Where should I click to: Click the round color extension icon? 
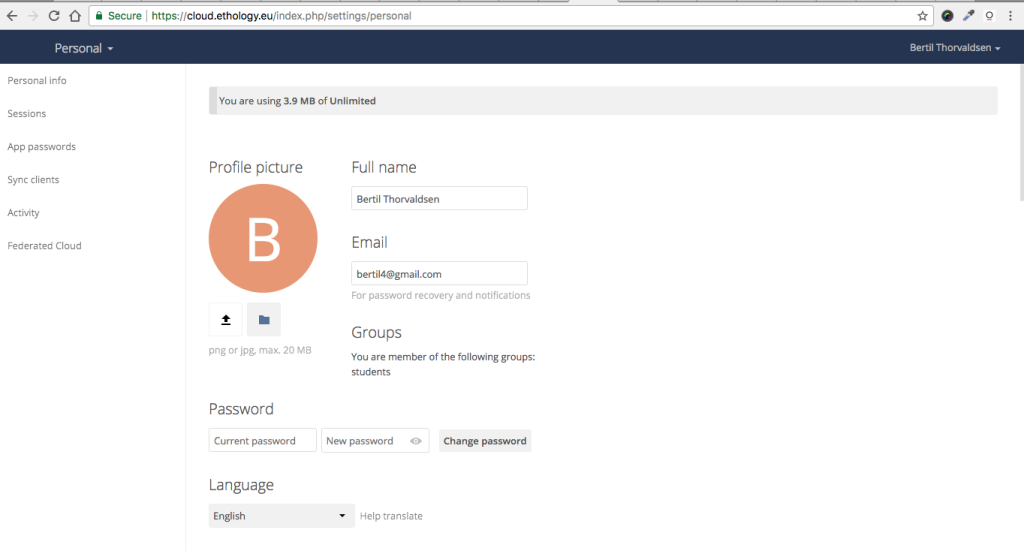[947, 16]
